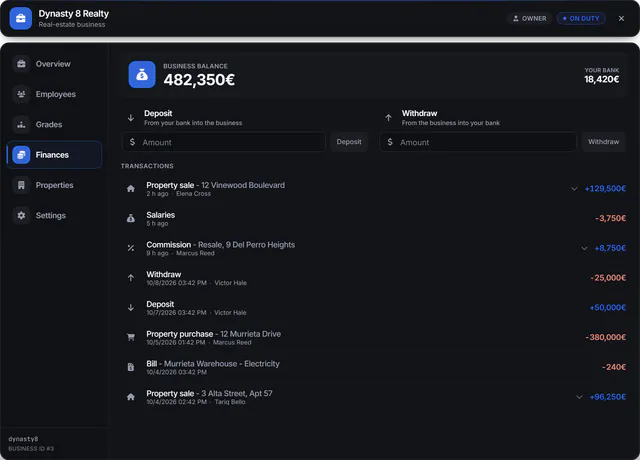Click the Withdraw button
Screen dimensions: 640x460
(603, 142)
